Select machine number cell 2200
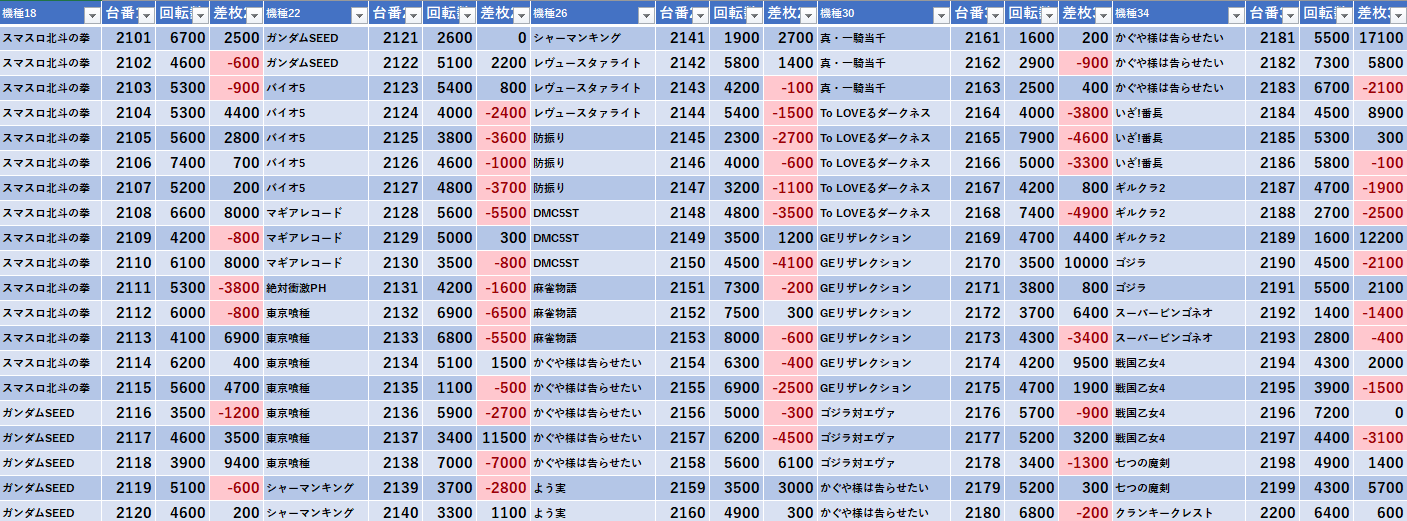 [x=1272, y=513]
